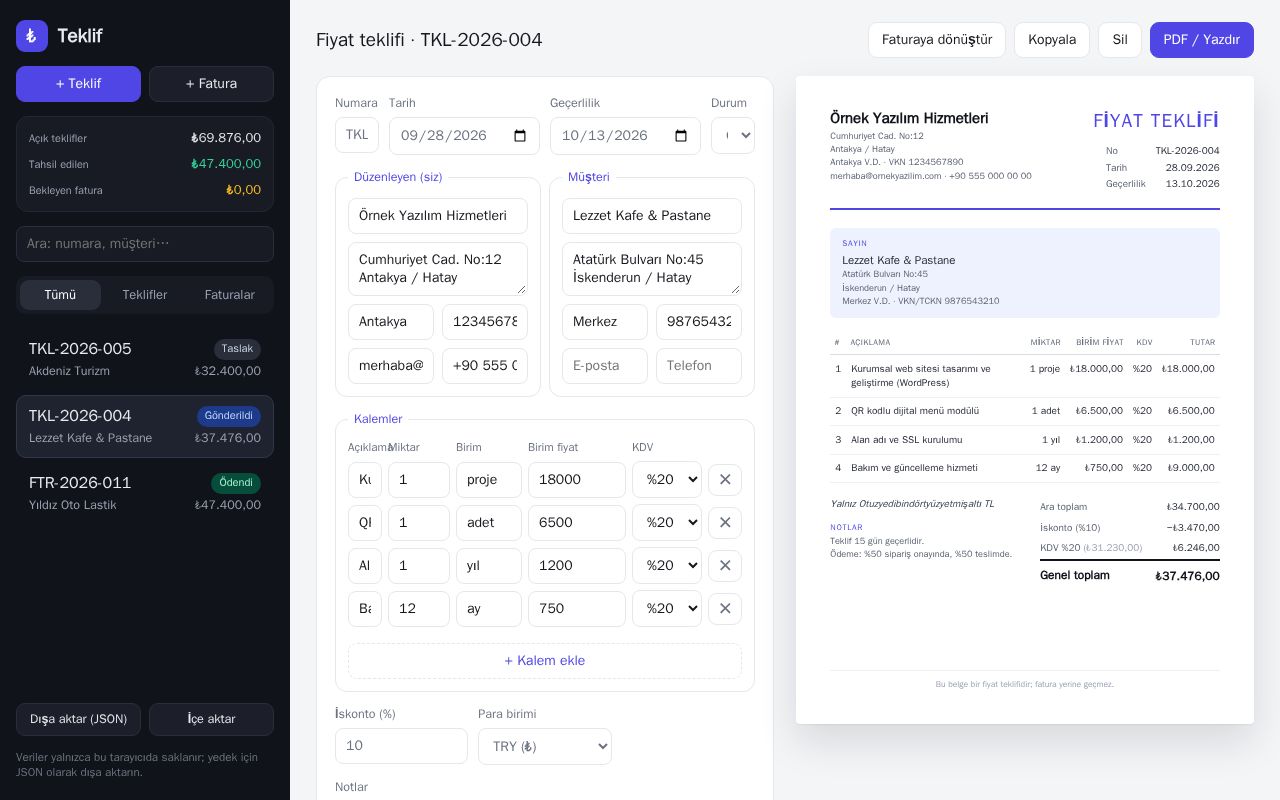1280x800 pixels.
Task: Add a line with + Kalem ekle
Action: (x=545, y=661)
